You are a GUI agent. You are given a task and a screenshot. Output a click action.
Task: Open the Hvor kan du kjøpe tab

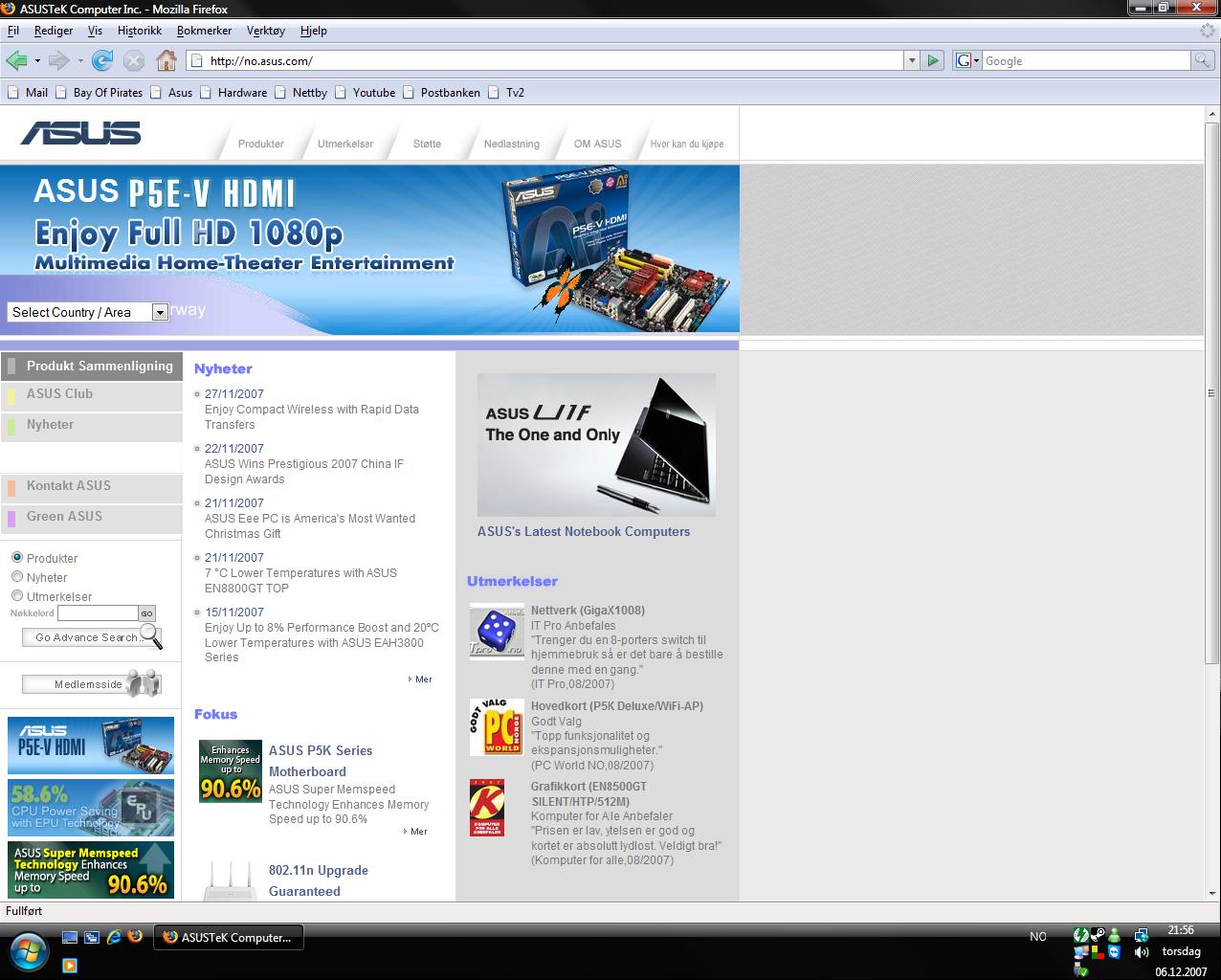tap(687, 144)
